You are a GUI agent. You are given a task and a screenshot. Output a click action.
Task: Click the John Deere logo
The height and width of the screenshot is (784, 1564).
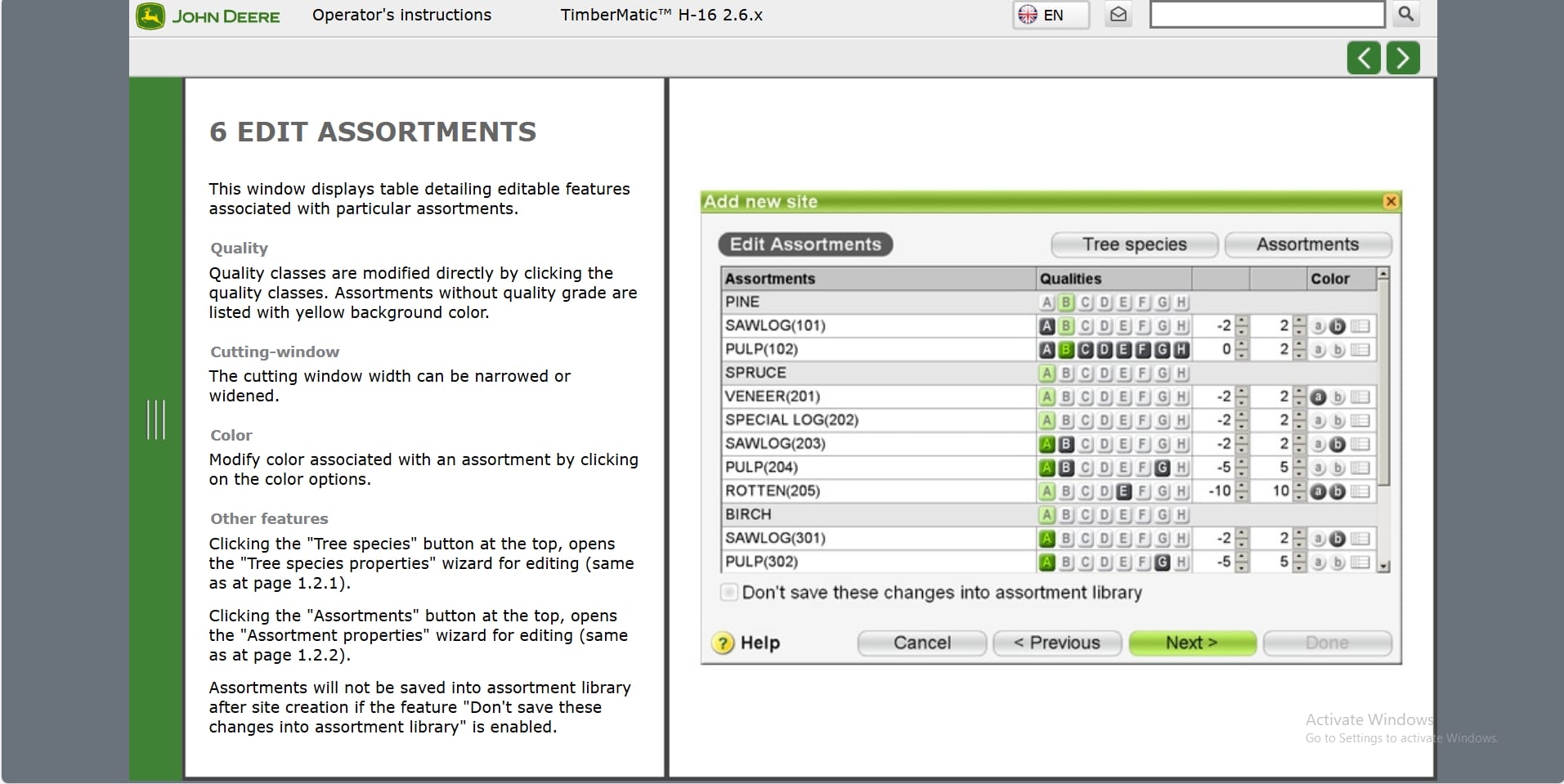tap(208, 16)
